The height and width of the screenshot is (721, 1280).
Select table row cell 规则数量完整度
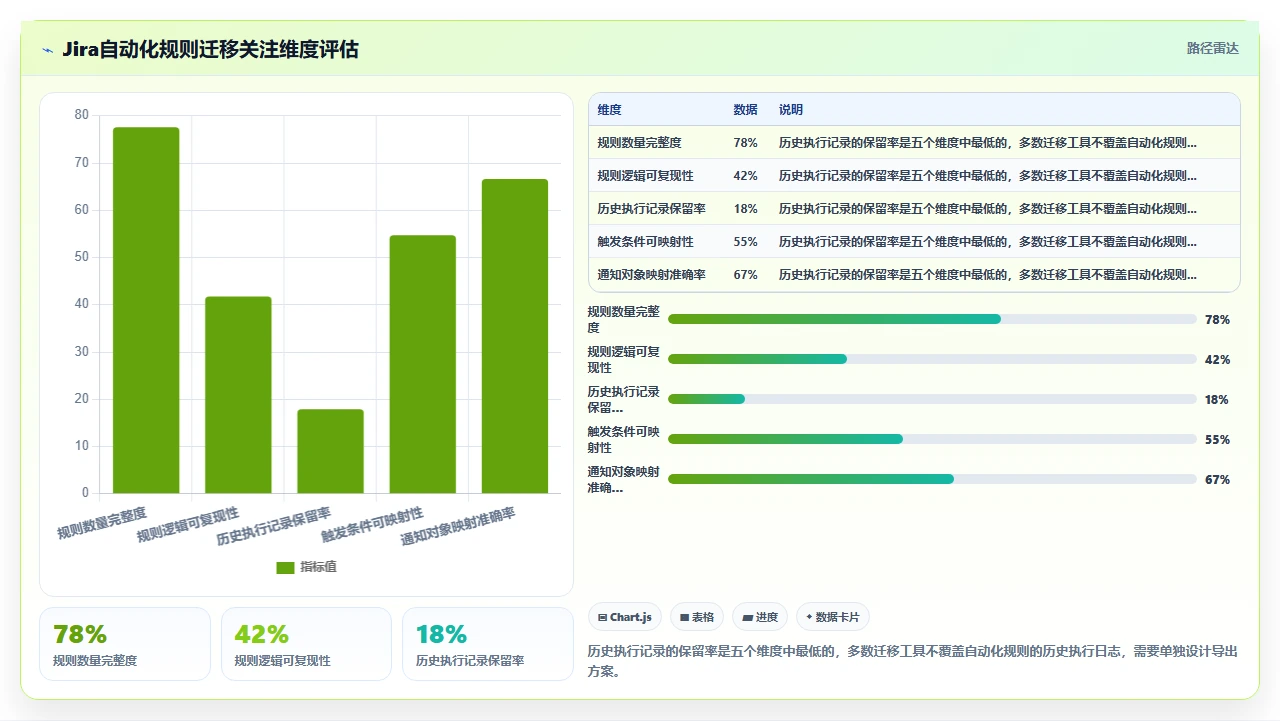click(x=639, y=143)
